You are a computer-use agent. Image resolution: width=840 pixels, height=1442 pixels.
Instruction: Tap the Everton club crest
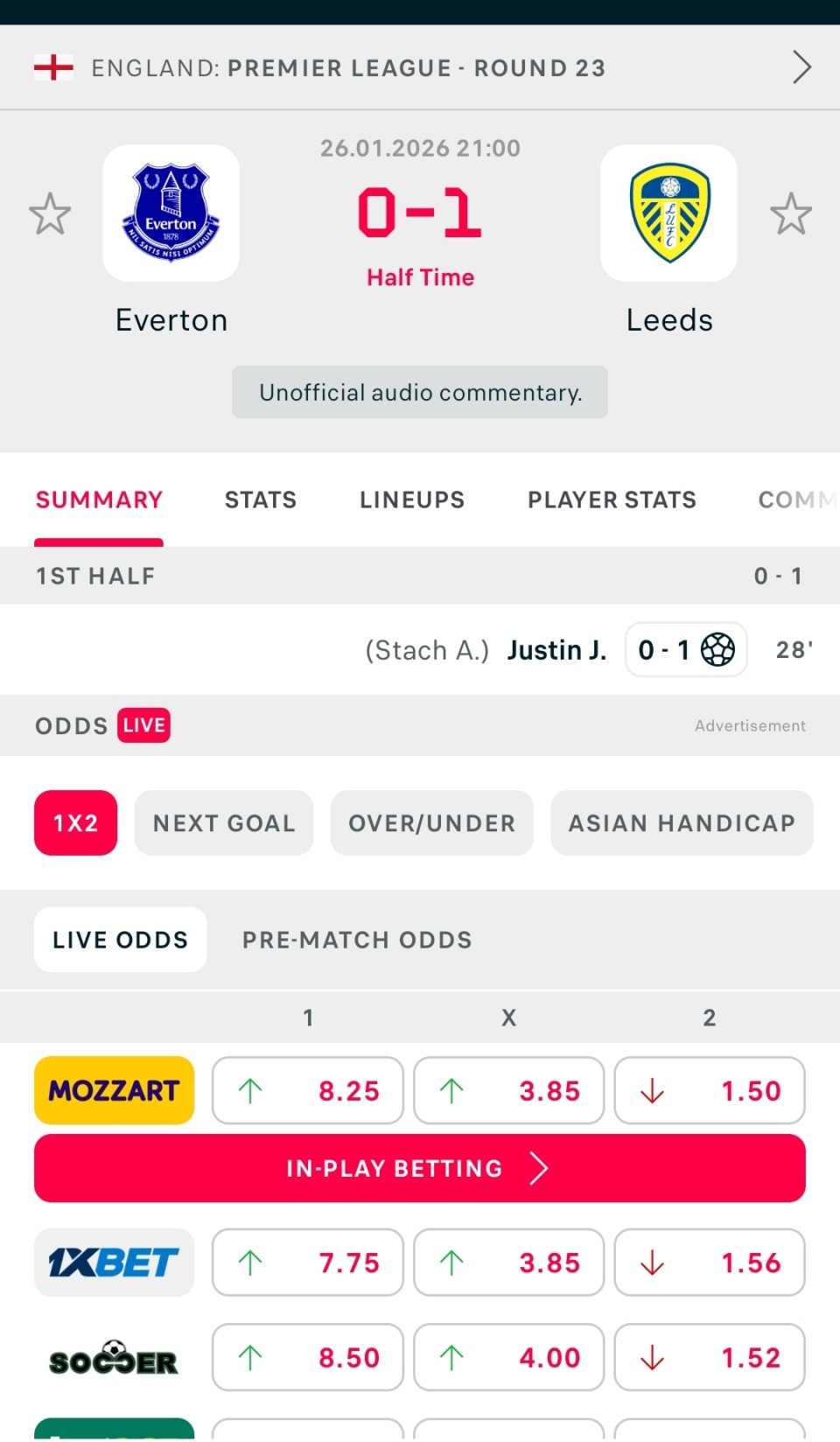click(x=171, y=213)
